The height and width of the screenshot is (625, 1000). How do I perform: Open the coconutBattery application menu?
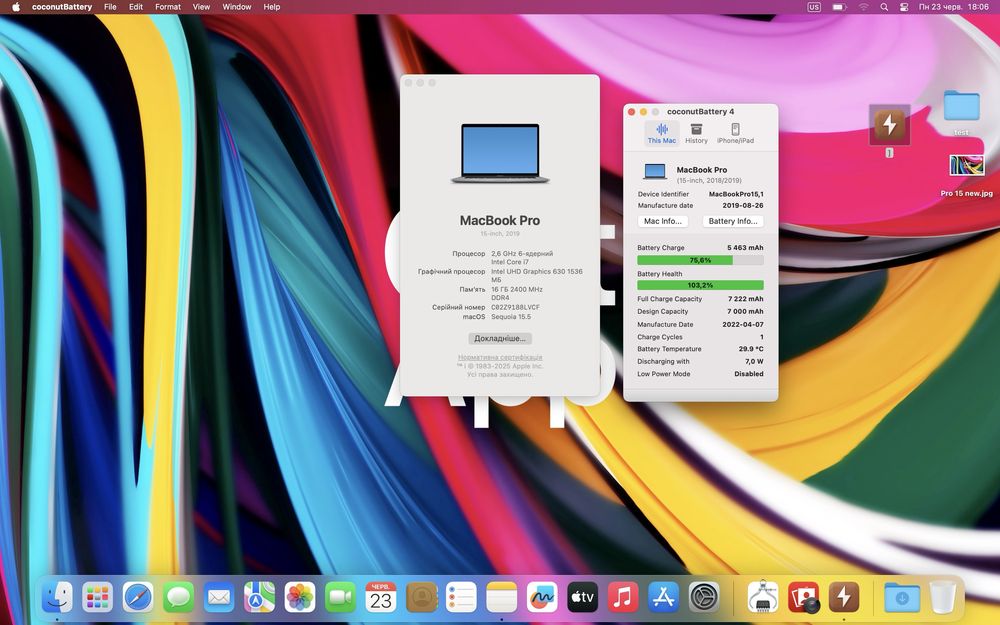[x=62, y=7]
